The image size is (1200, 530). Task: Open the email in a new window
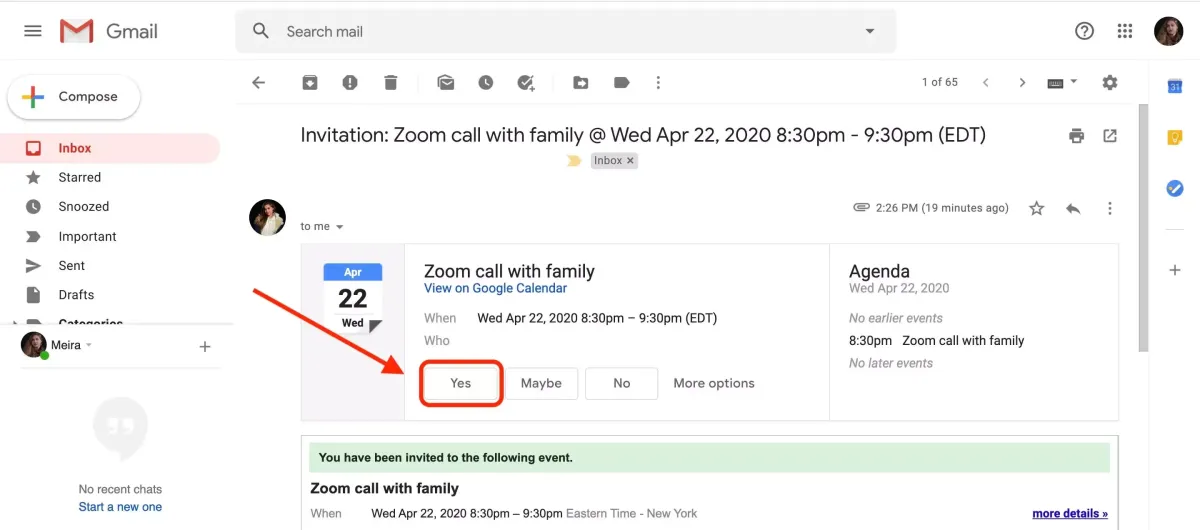click(x=1110, y=136)
